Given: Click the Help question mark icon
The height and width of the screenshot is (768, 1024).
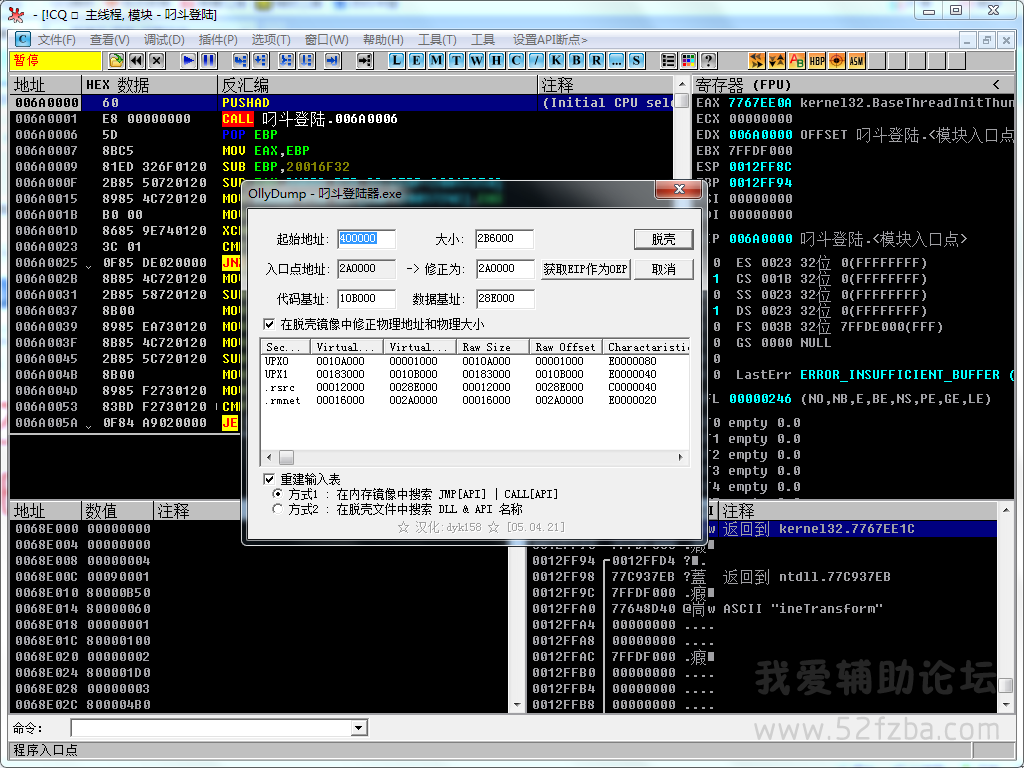Looking at the screenshot, I should pos(708,61).
